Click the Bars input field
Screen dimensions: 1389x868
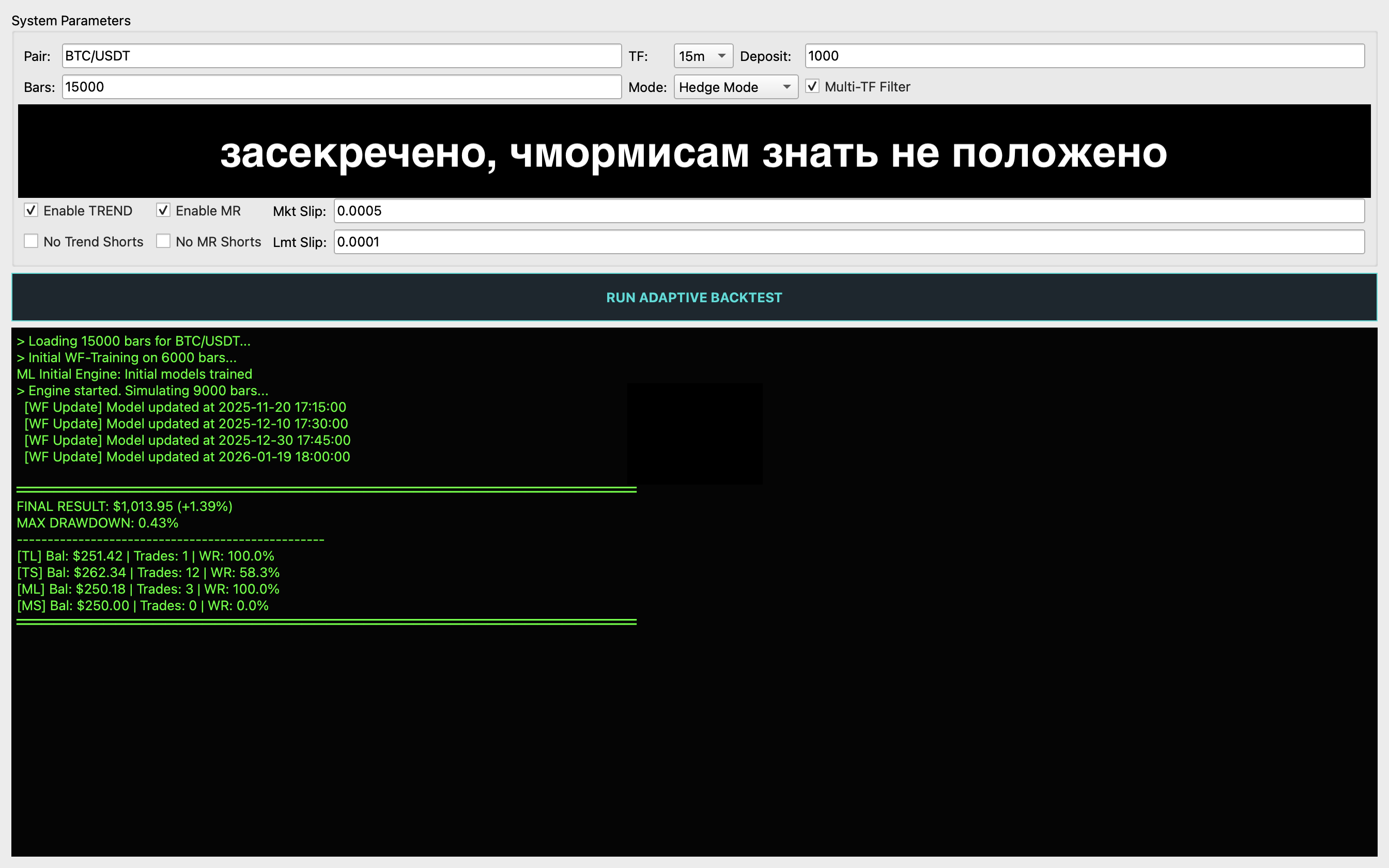pos(341,87)
